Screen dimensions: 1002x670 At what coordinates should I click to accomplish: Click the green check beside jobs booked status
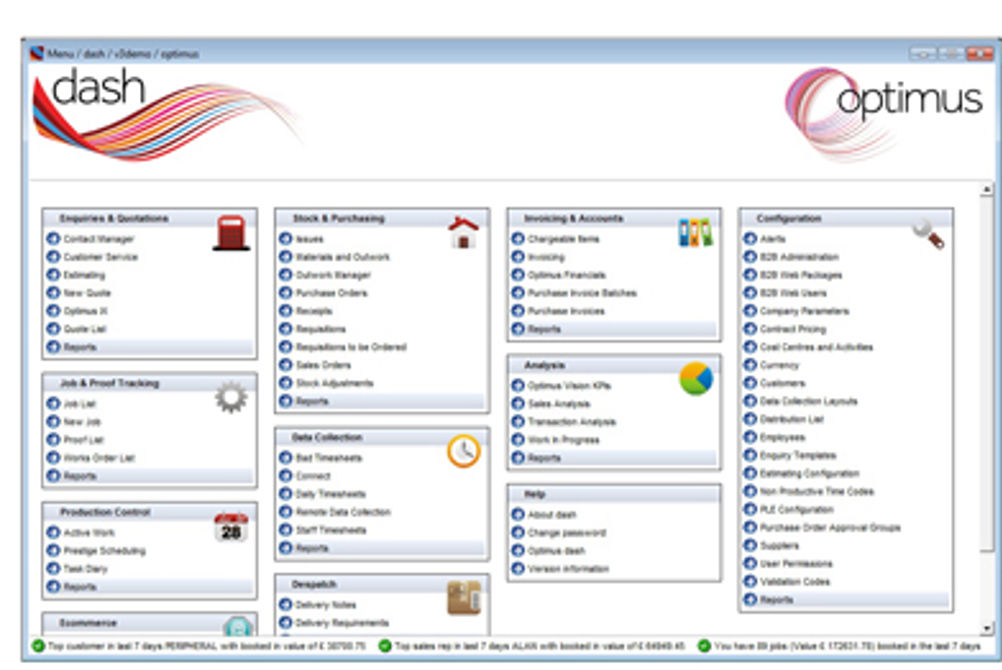coord(704,646)
